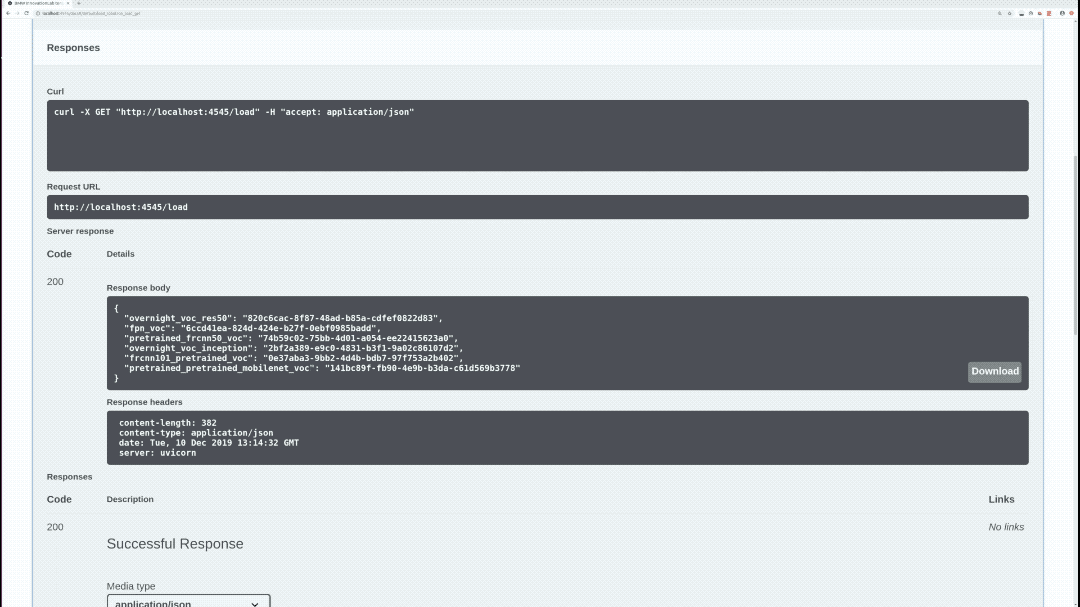Screen dimensions: 1080x607
Task: Click the Curl label
Action: tap(55, 92)
